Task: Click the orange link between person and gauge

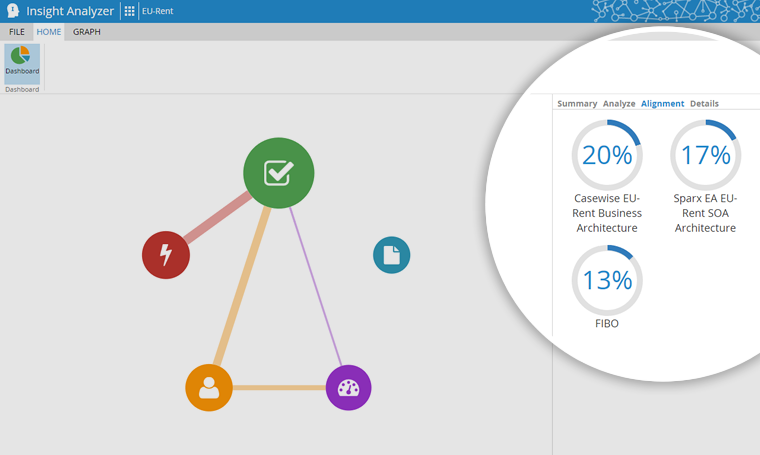Action: [279, 388]
